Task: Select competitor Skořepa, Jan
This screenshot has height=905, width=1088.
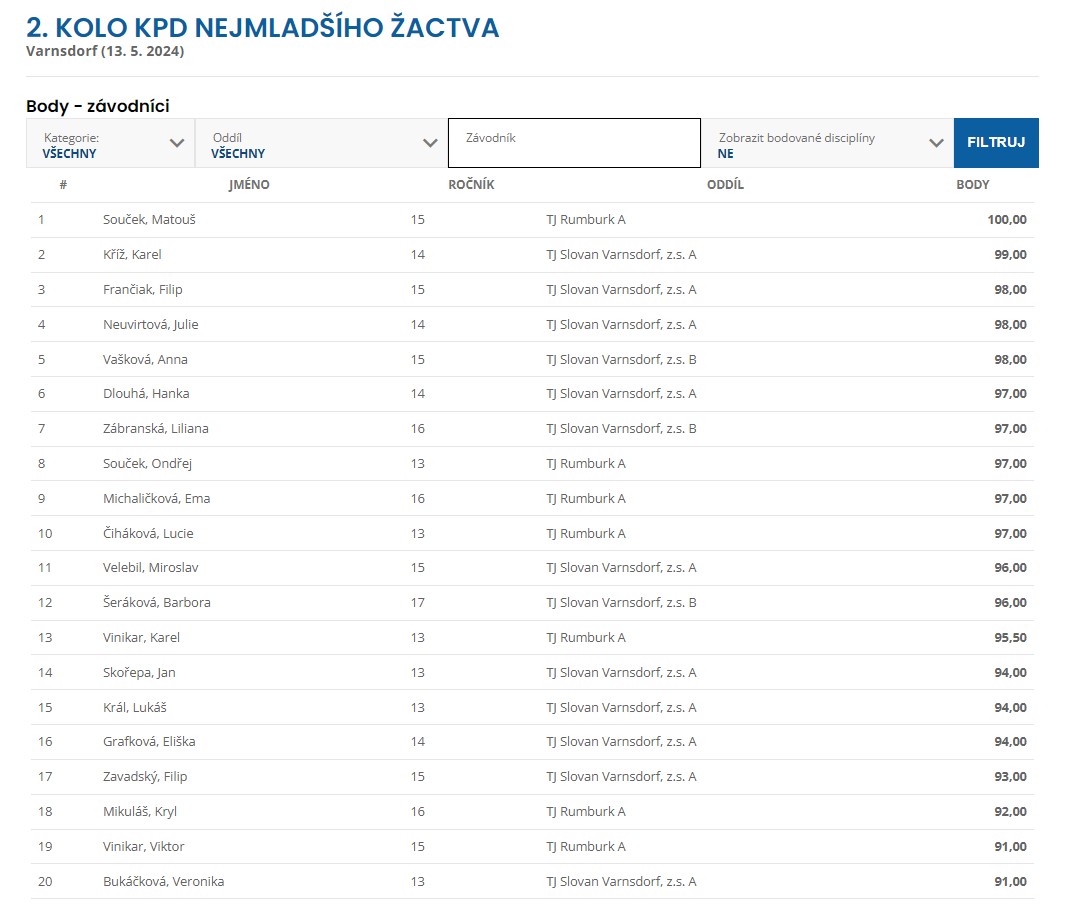Action: 139,673
